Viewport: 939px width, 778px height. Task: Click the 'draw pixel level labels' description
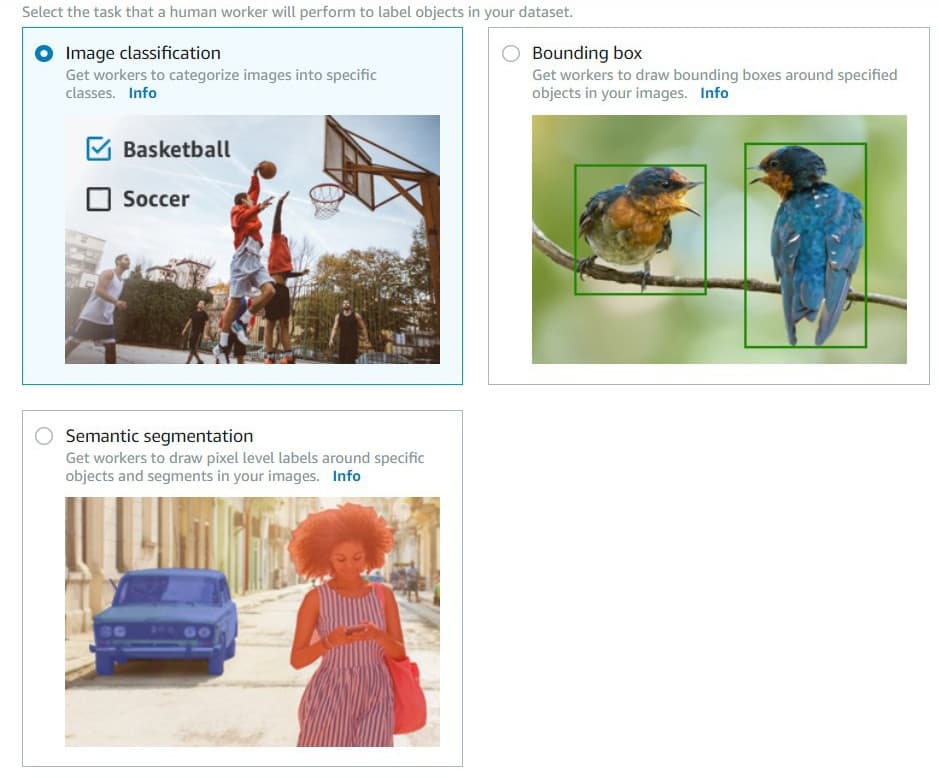coord(245,467)
